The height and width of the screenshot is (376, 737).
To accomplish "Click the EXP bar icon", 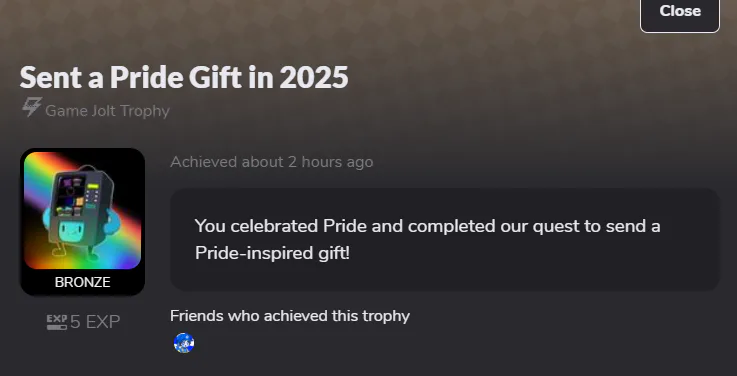I will pos(57,322).
